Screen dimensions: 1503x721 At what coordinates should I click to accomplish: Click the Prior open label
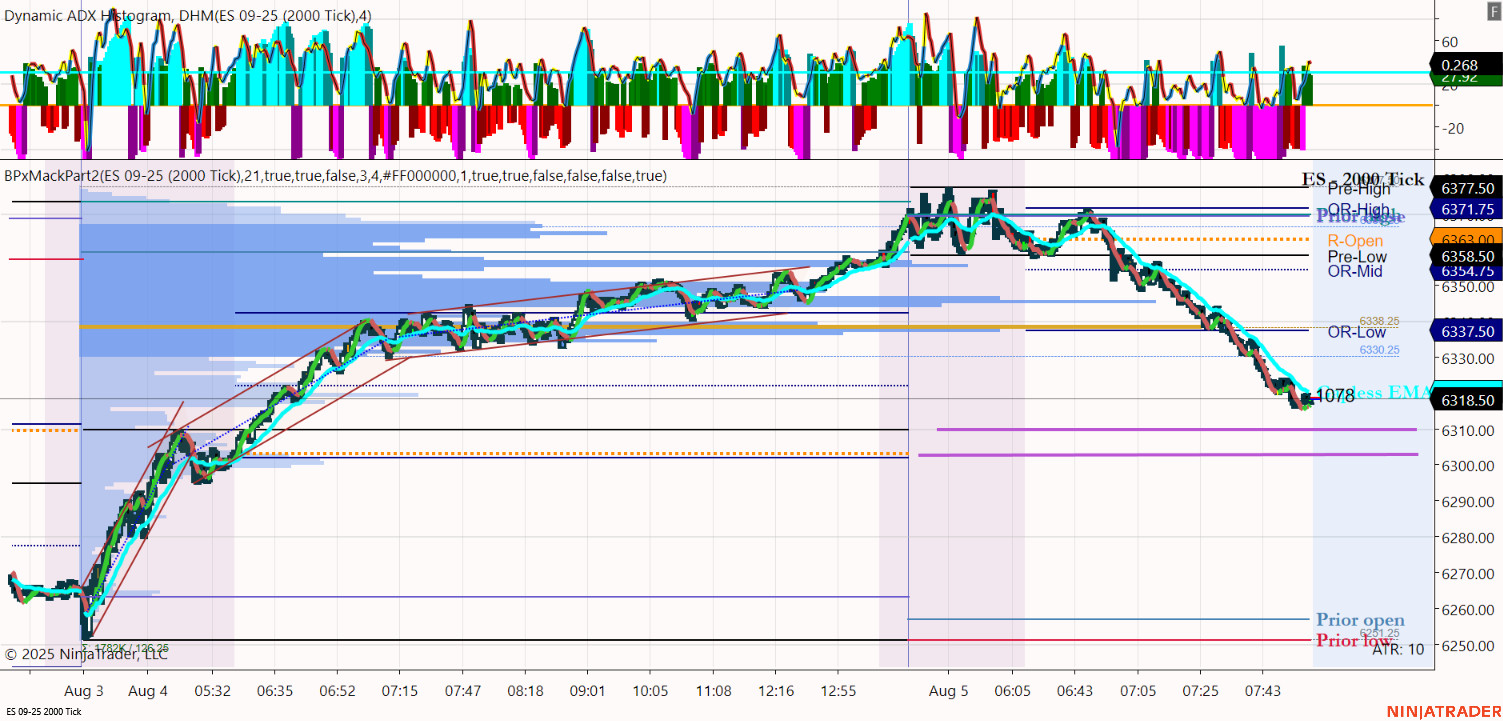click(x=1360, y=620)
